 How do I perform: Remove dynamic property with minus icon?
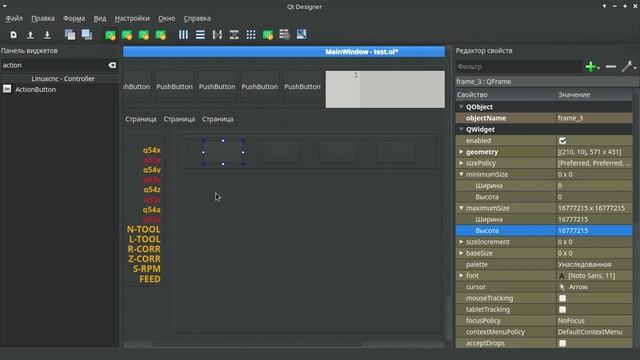point(611,67)
